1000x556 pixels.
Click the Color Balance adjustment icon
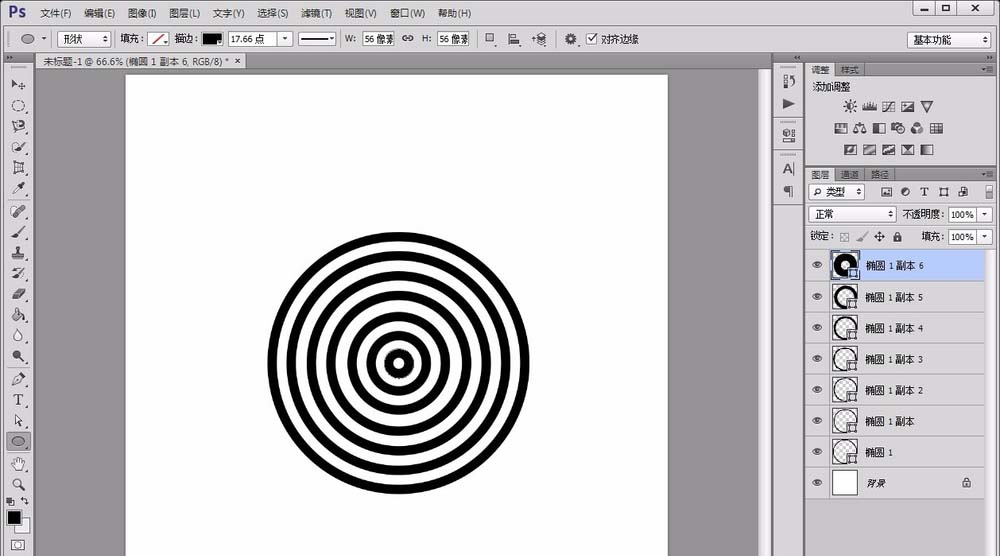tap(859, 128)
